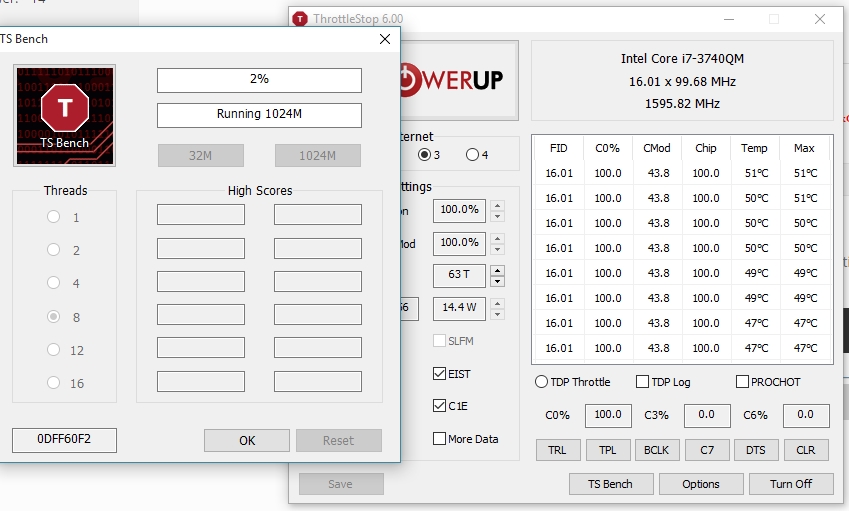
Task: Start the 32M benchmark button
Action: [x=200, y=156]
